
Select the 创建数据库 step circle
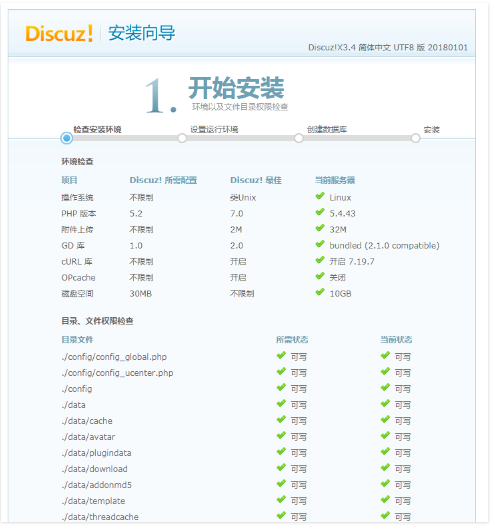[x=299, y=138]
